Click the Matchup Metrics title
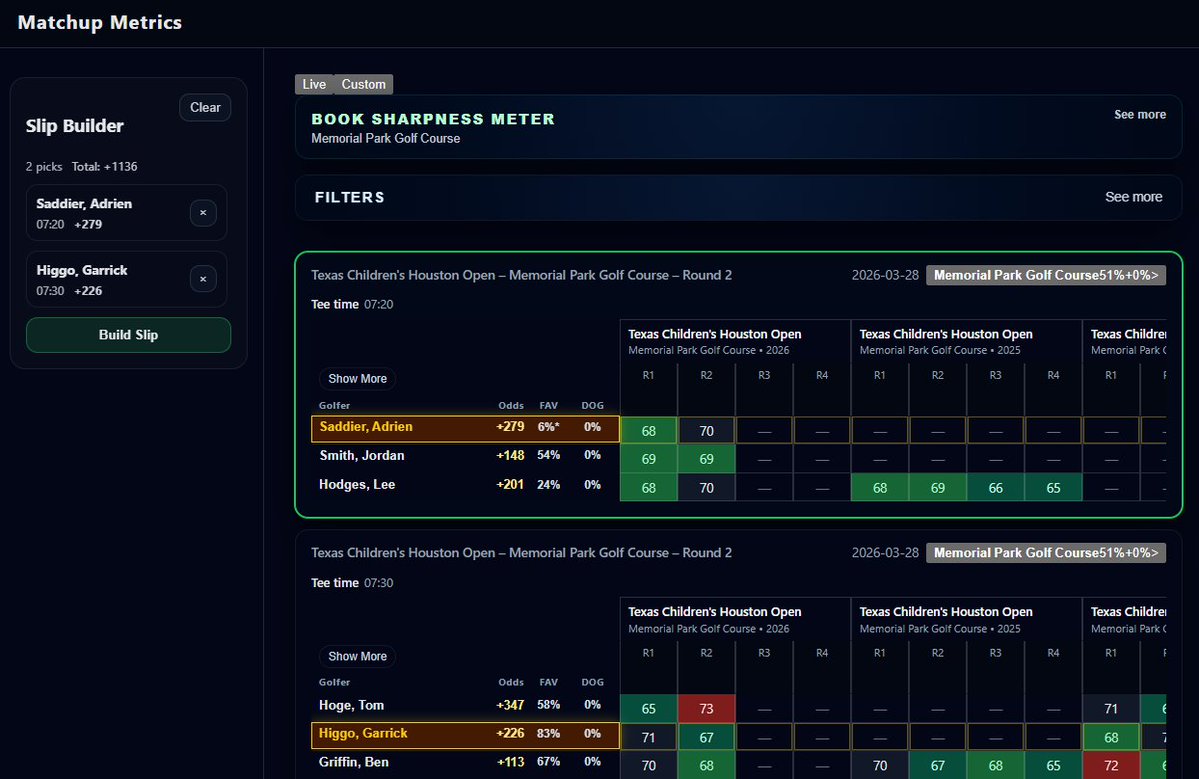This screenshot has width=1199, height=779. click(x=99, y=23)
